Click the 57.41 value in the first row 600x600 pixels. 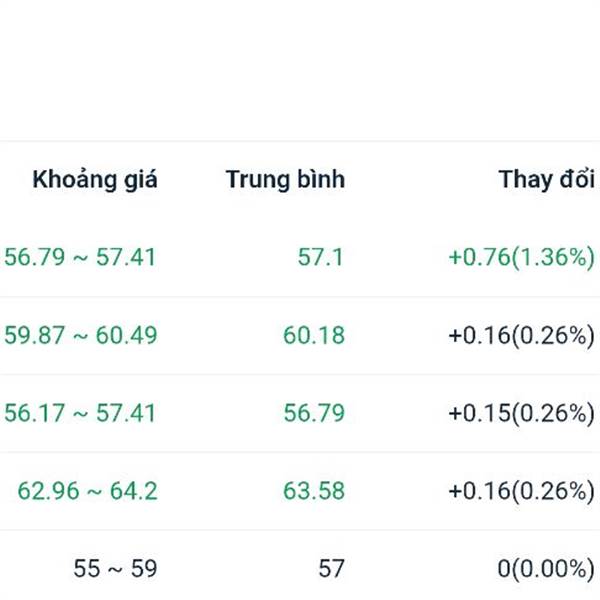126,257
